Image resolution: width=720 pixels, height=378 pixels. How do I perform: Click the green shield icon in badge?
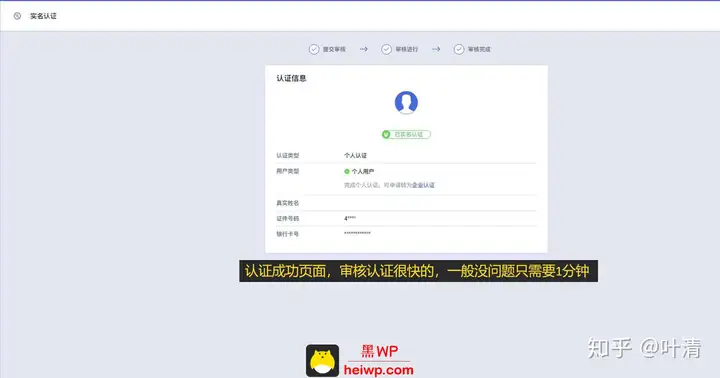click(x=386, y=135)
